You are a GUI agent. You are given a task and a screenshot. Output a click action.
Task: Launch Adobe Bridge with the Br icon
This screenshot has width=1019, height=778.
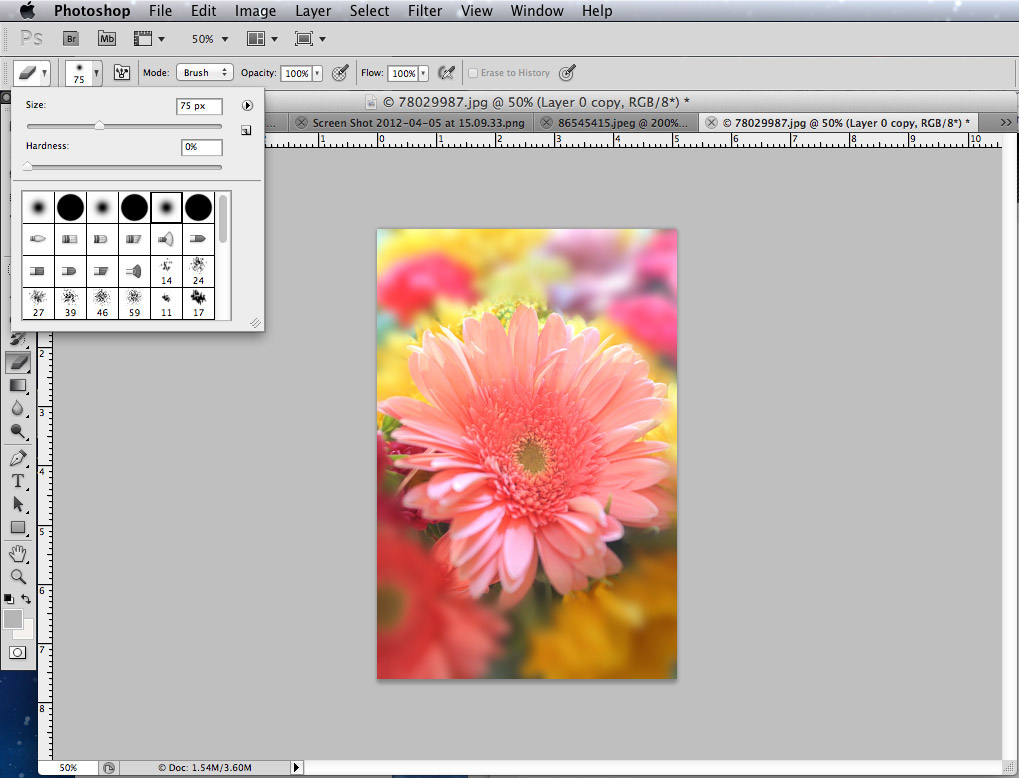coord(71,39)
